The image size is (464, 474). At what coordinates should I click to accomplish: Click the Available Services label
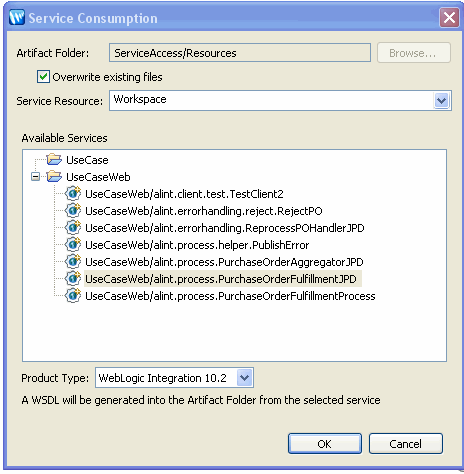(x=64, y=138)
